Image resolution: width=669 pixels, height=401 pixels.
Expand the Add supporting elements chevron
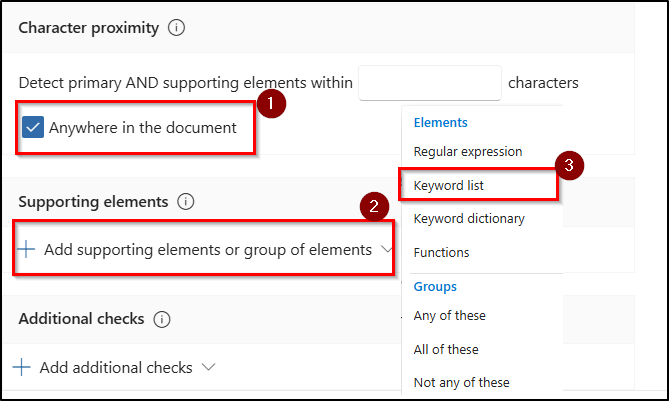387,250
